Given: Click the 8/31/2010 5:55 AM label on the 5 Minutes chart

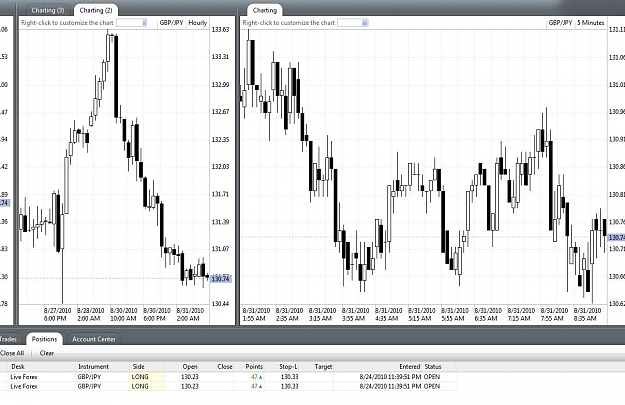Looking at the screenshot, I should pyautogui.click(x=455, y=315).
